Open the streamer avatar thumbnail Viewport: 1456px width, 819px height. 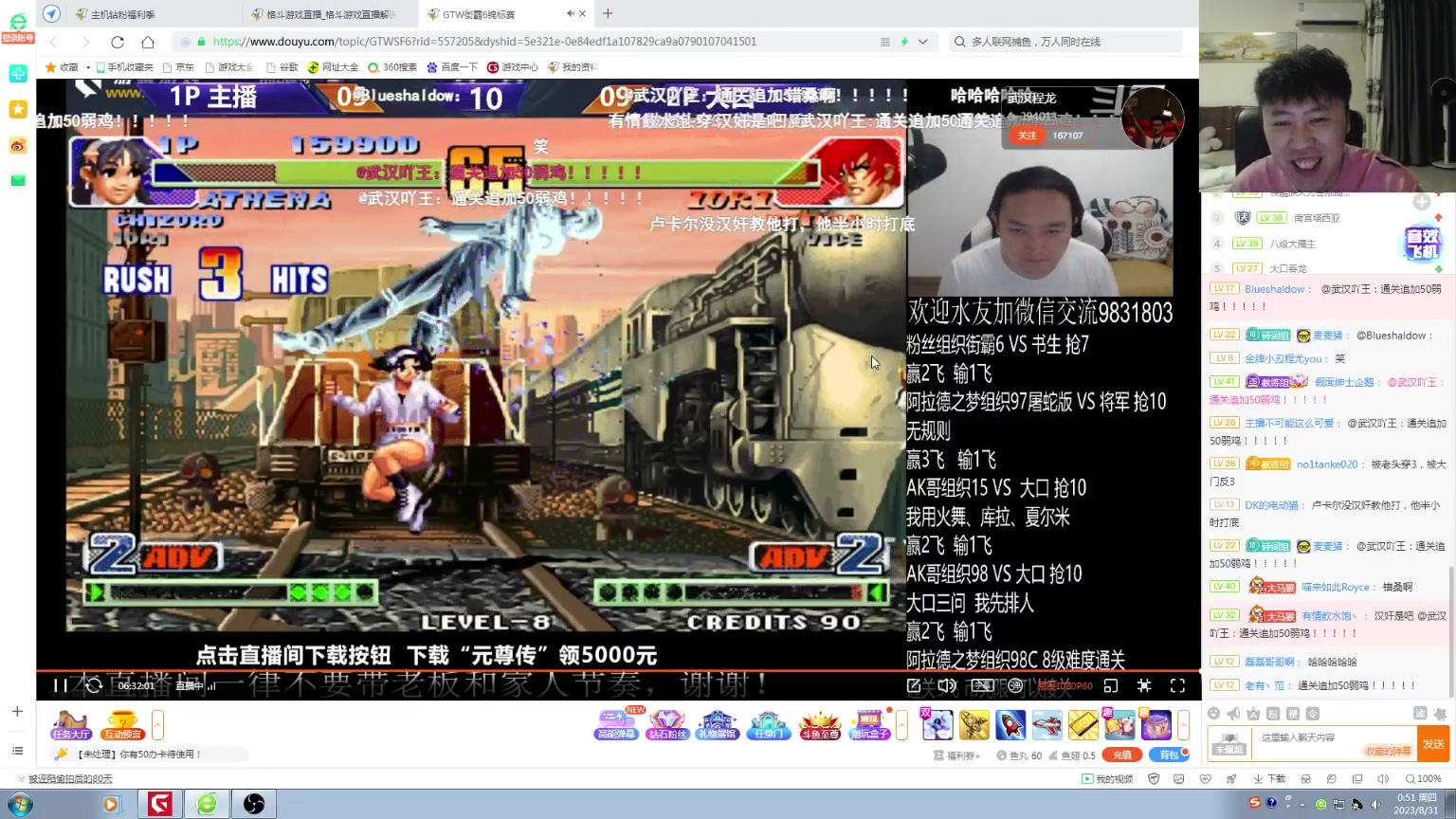point(1152,118)
